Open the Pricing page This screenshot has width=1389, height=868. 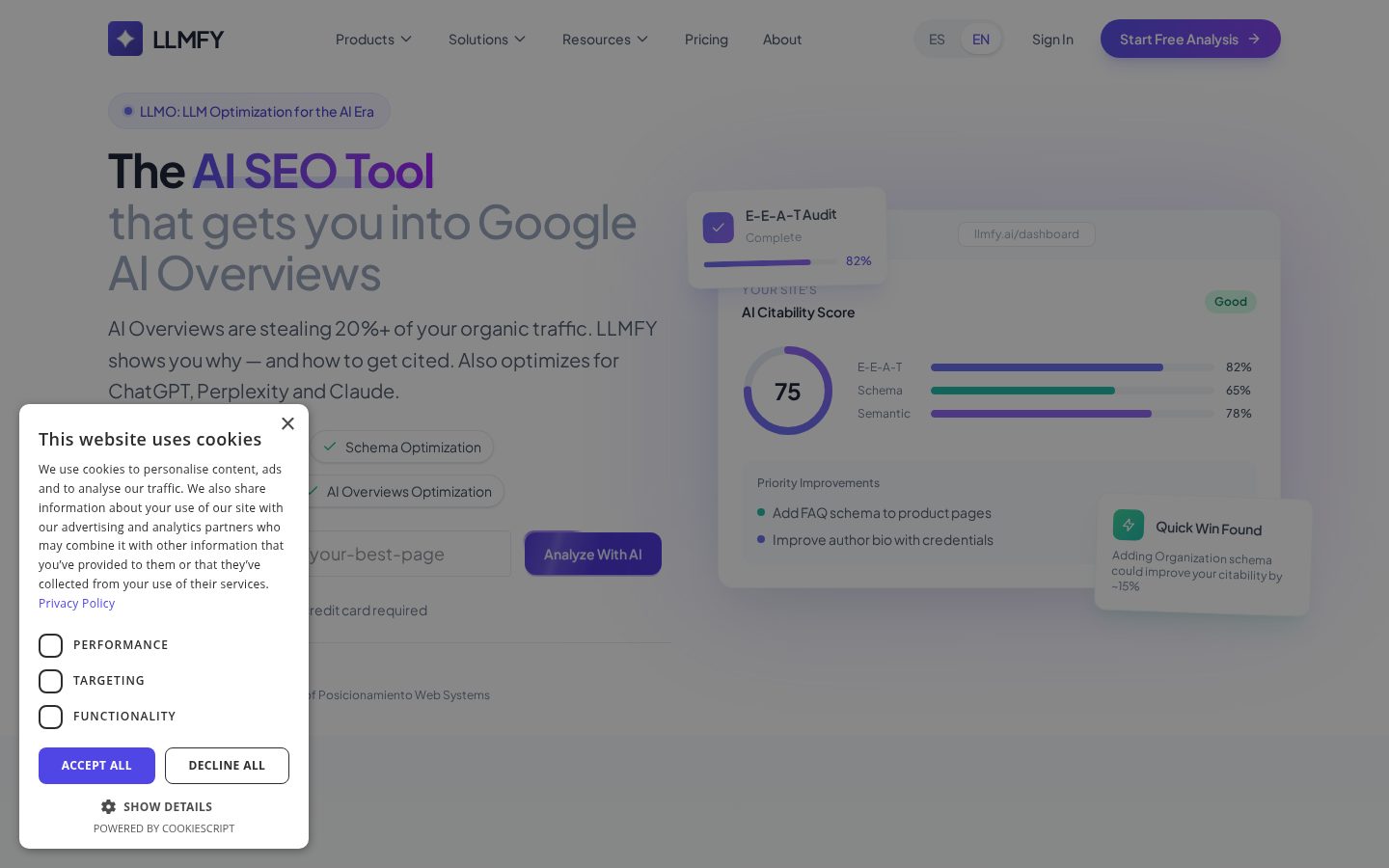pos(706,40)
